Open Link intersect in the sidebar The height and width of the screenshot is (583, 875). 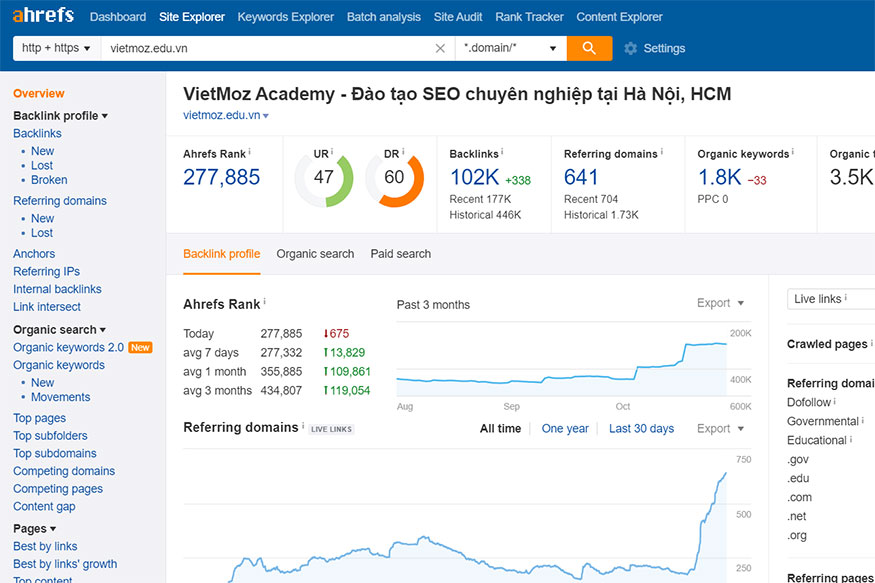[47, 307]
